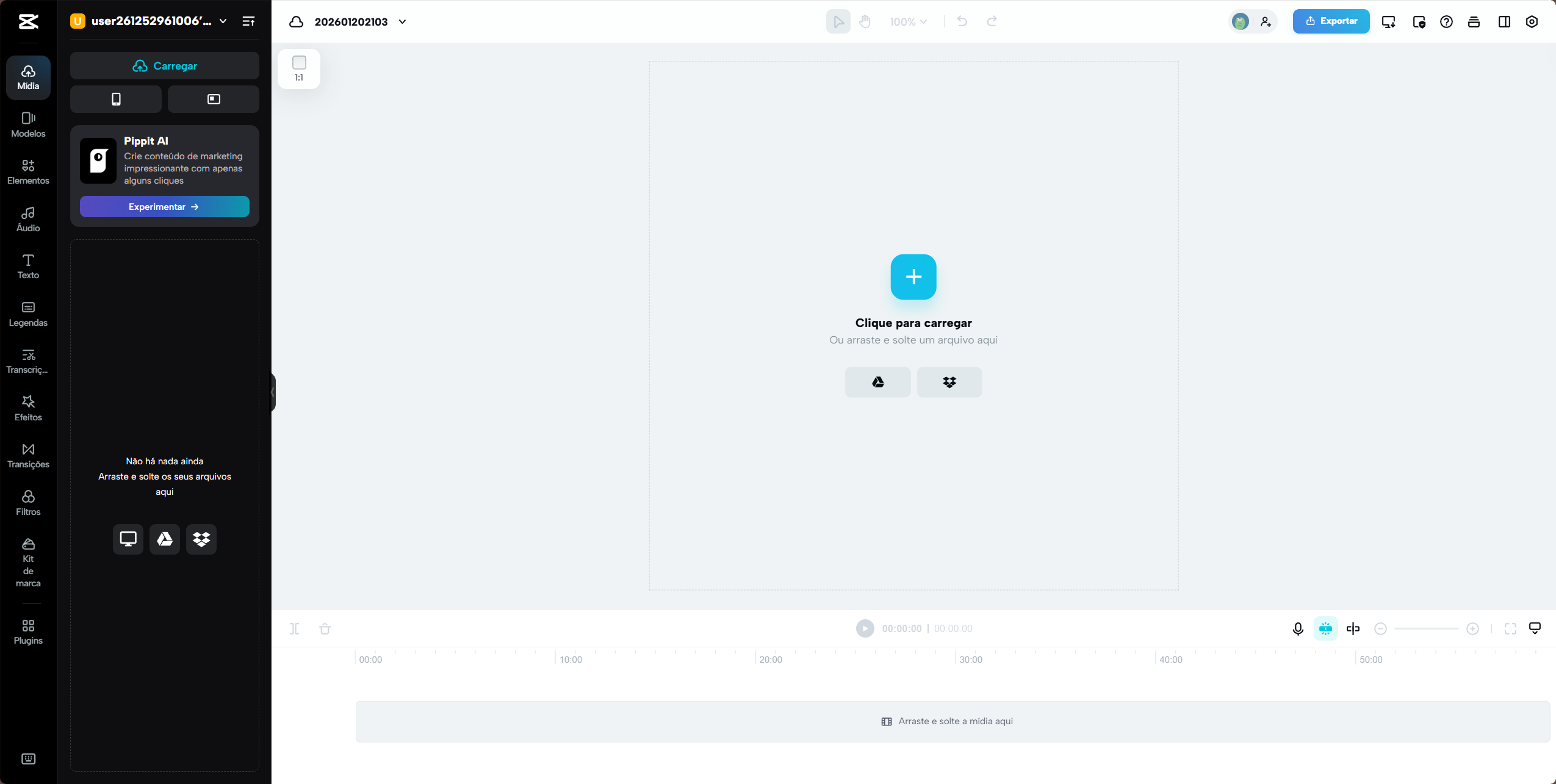The width and height of the screenshot is (1556, 784).
Task: Open the help question mark icon
Action: (x=1446, y=22)
